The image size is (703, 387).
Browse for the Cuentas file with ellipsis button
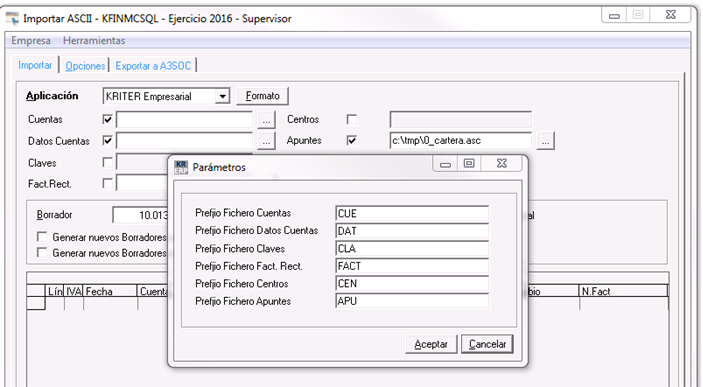coord(266,120)
